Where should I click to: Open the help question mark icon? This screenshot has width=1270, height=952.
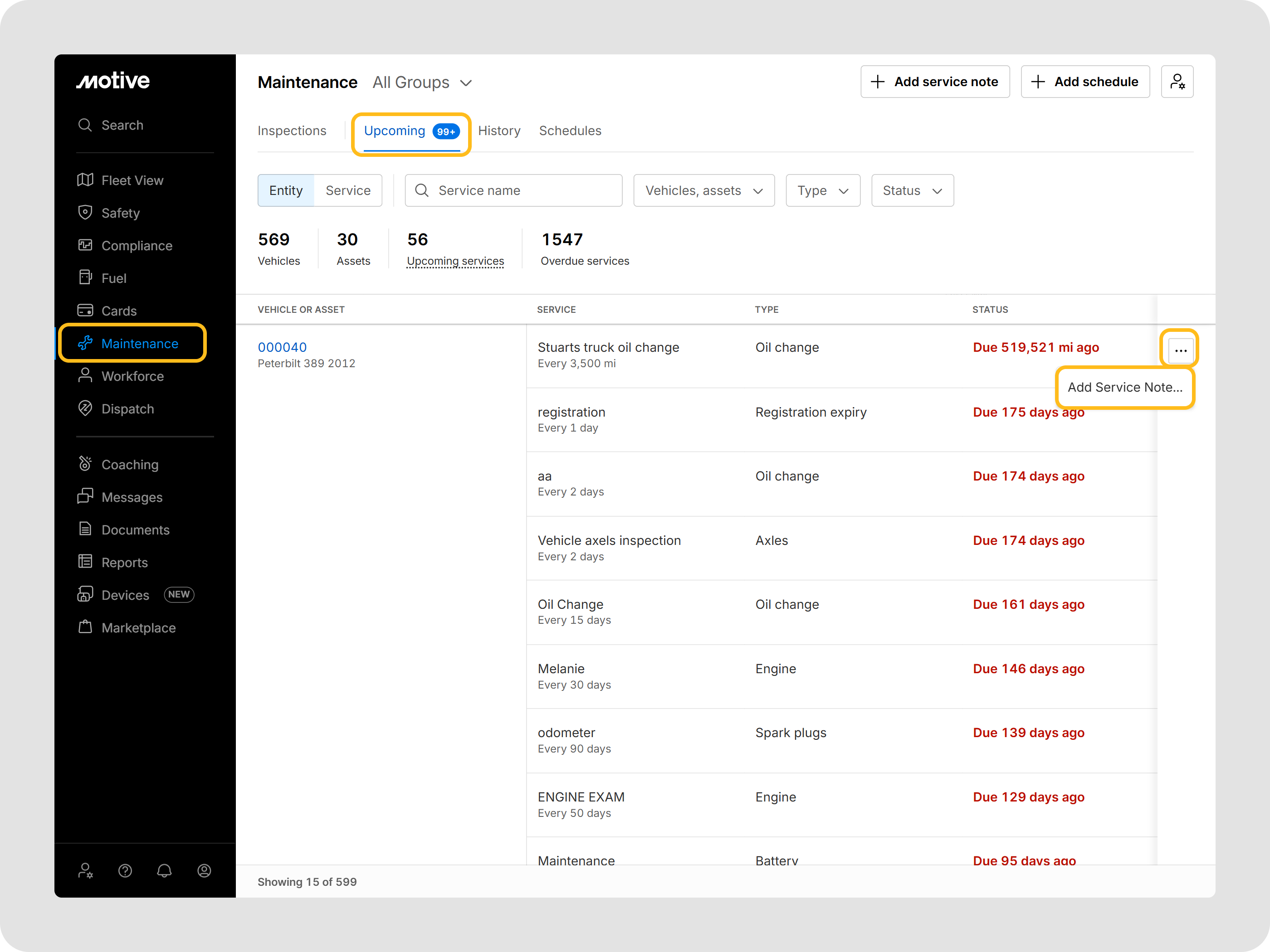[x=125, y=870]
